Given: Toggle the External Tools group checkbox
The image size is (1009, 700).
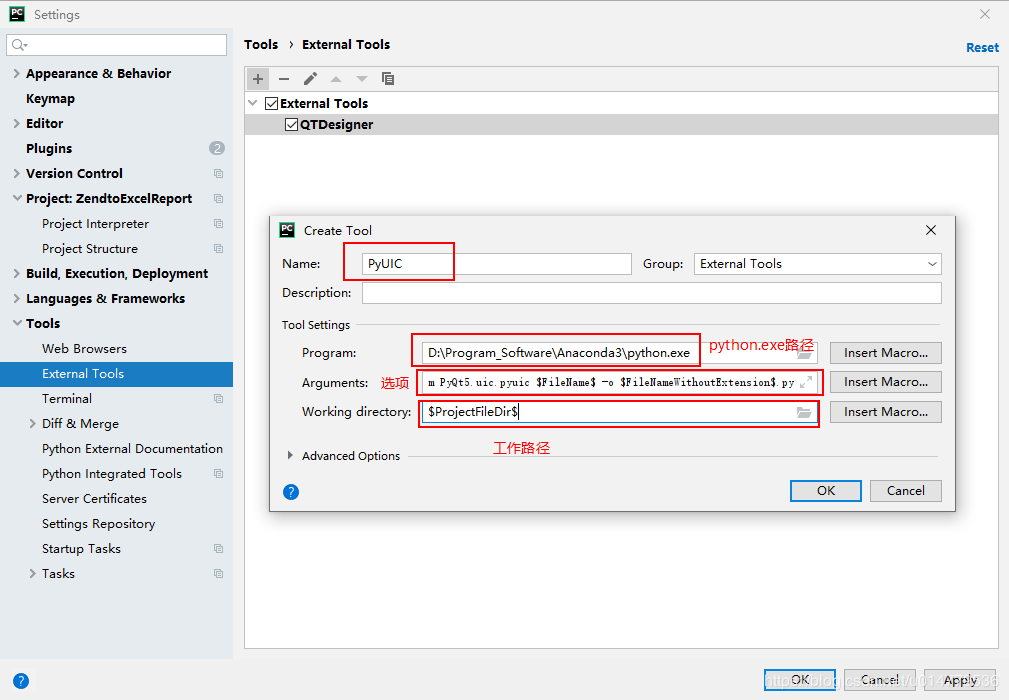Looking at the screenshot, I should [272, 104].
